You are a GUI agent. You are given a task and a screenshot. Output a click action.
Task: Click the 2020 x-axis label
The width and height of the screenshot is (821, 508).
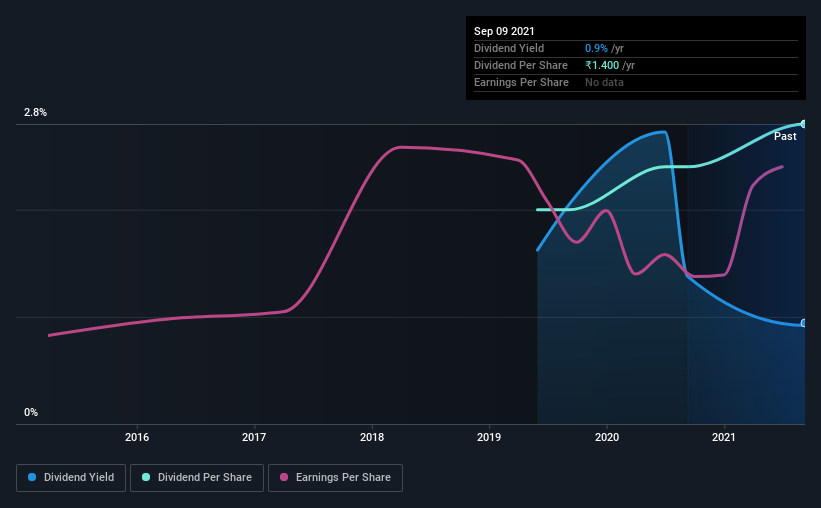click(x=607, y=437)
